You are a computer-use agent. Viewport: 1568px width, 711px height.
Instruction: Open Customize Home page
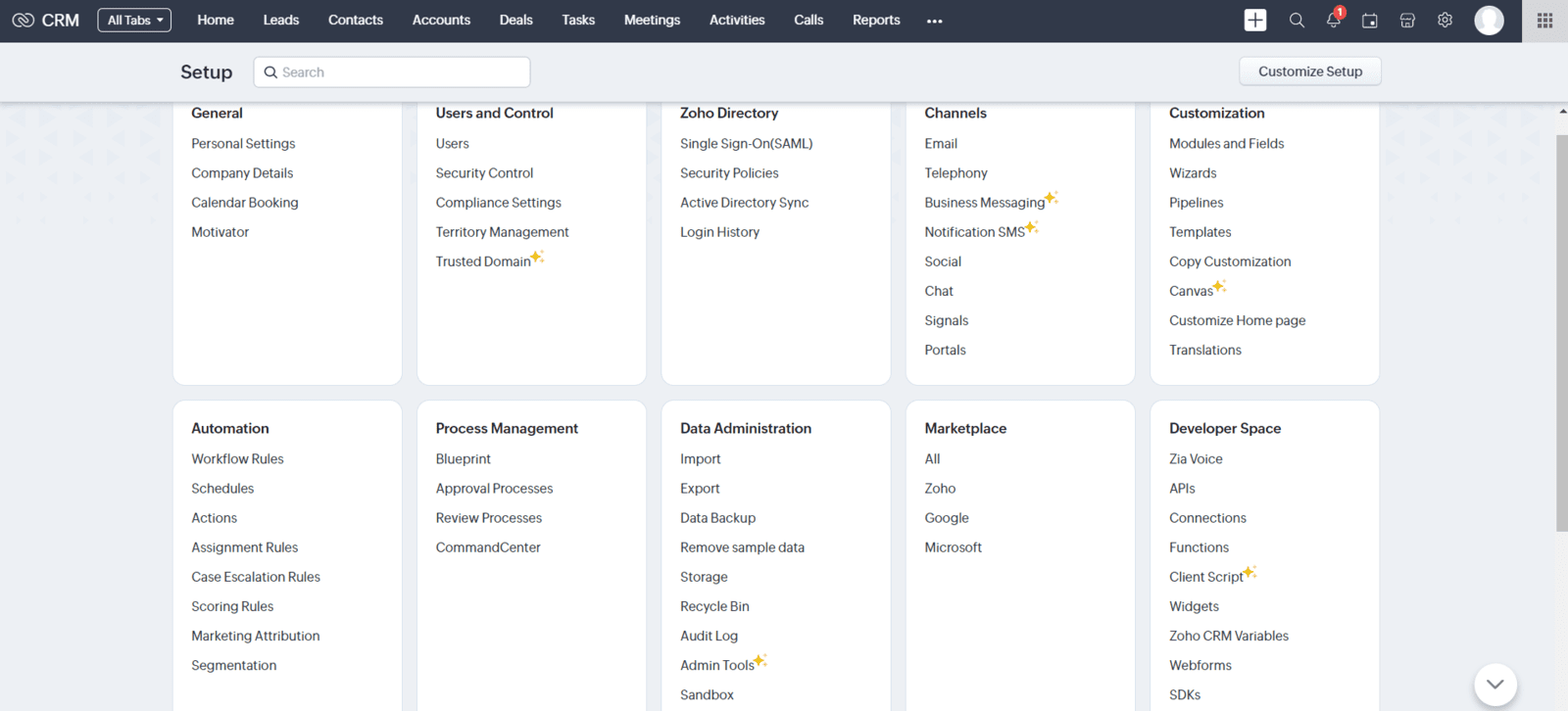[1237, 320]
